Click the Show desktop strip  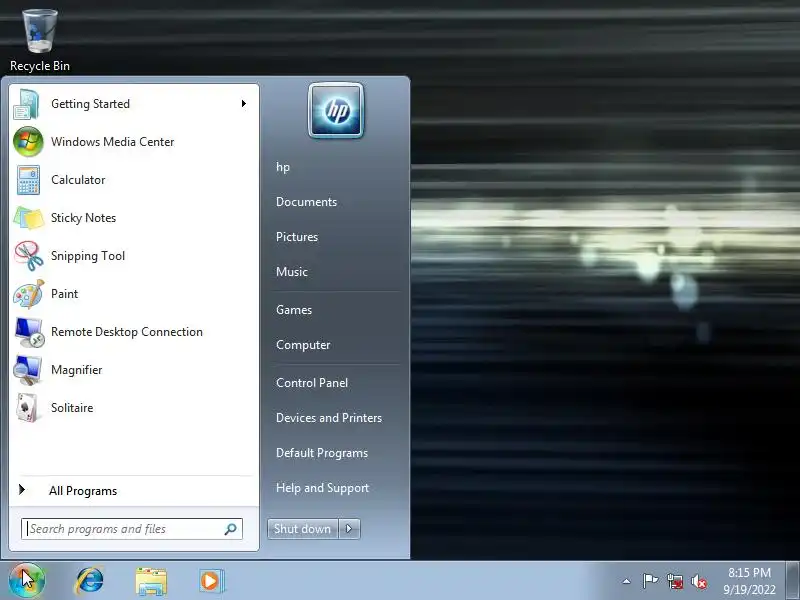(x=792, y=581)
